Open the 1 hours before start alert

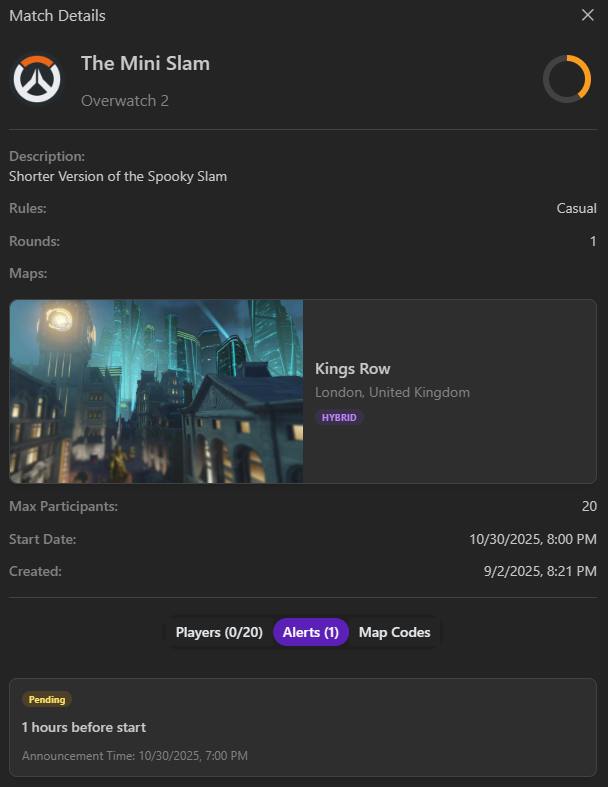coord(84,727)
